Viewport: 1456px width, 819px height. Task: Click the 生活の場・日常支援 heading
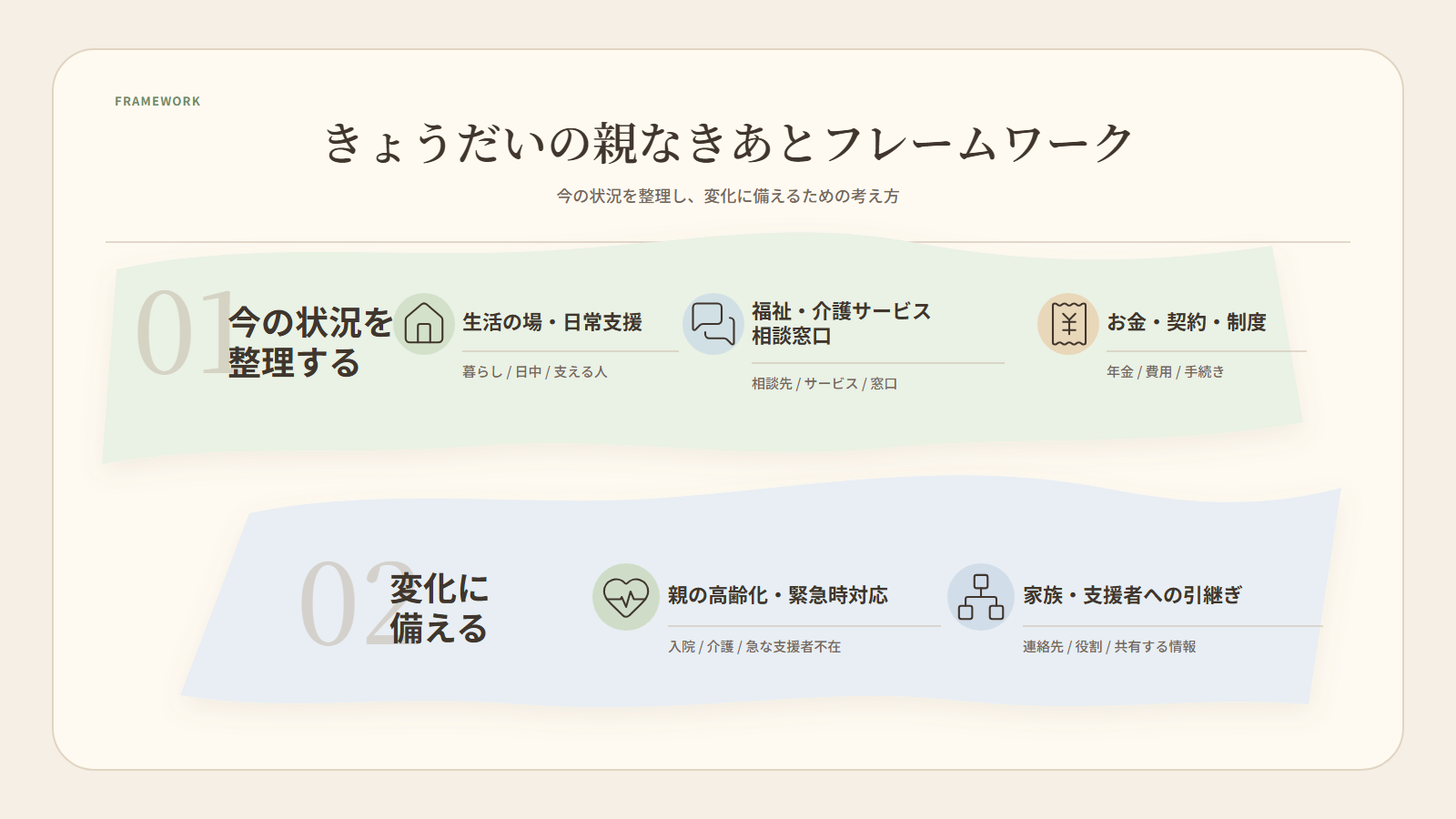[552, 322]
